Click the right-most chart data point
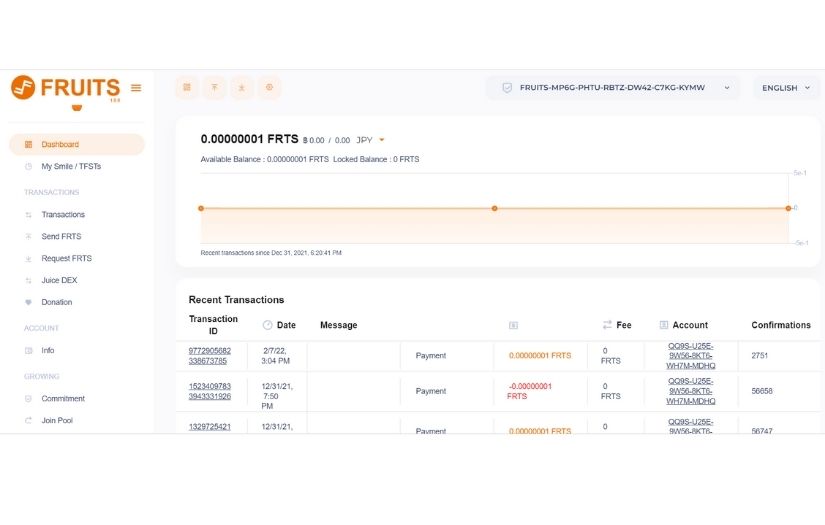Screen dimensions: 825x525 [x=788, y=208]
